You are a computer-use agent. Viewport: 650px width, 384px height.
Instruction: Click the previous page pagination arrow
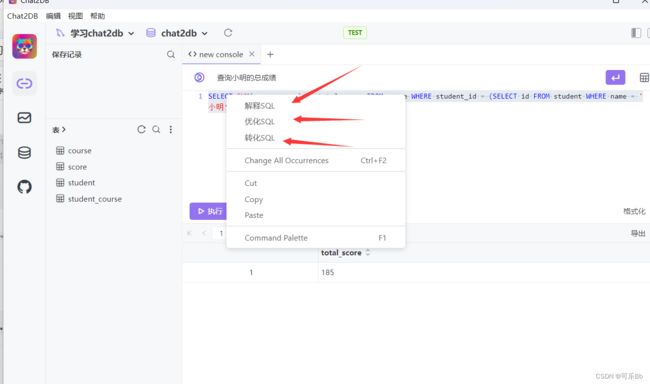204,233
